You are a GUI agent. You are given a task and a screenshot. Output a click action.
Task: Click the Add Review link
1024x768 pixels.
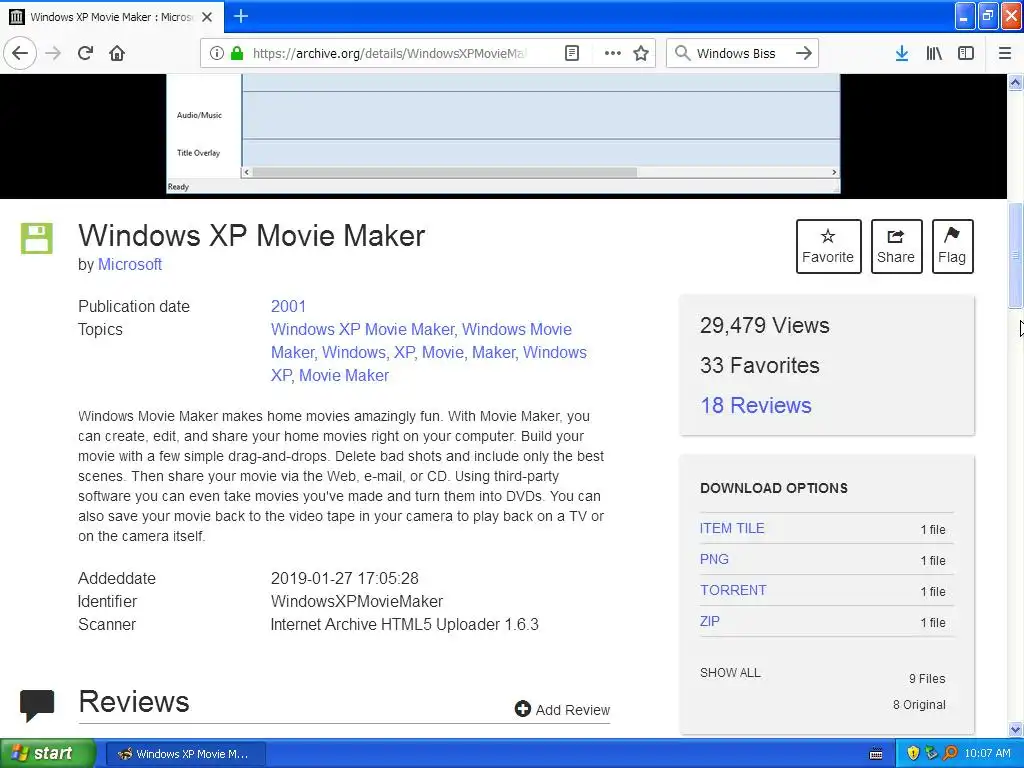562,709
